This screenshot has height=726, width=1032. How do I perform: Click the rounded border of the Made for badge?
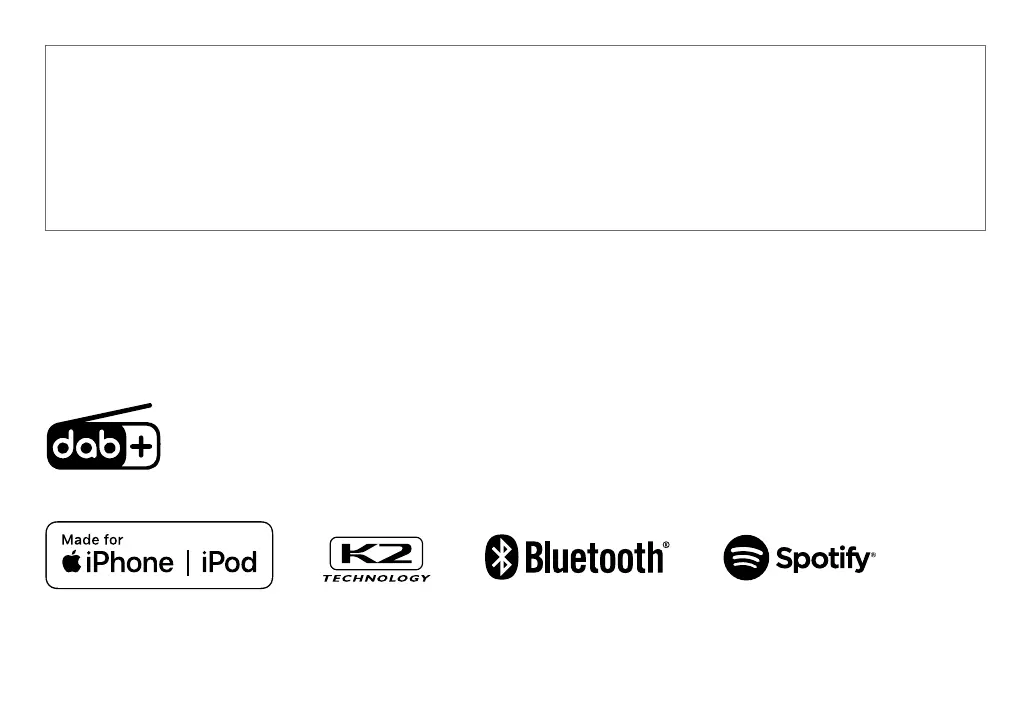pos(159,522)
